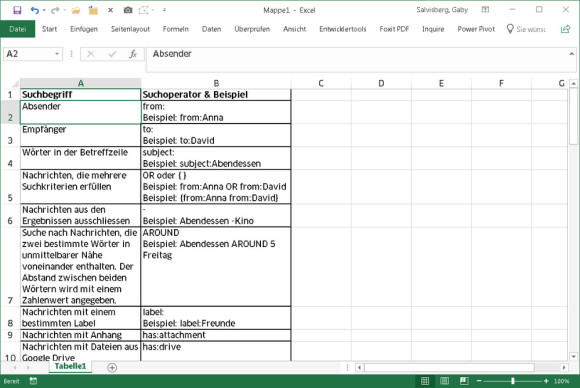
Task: Adjust the zoom slider handle
Action: 513,381
